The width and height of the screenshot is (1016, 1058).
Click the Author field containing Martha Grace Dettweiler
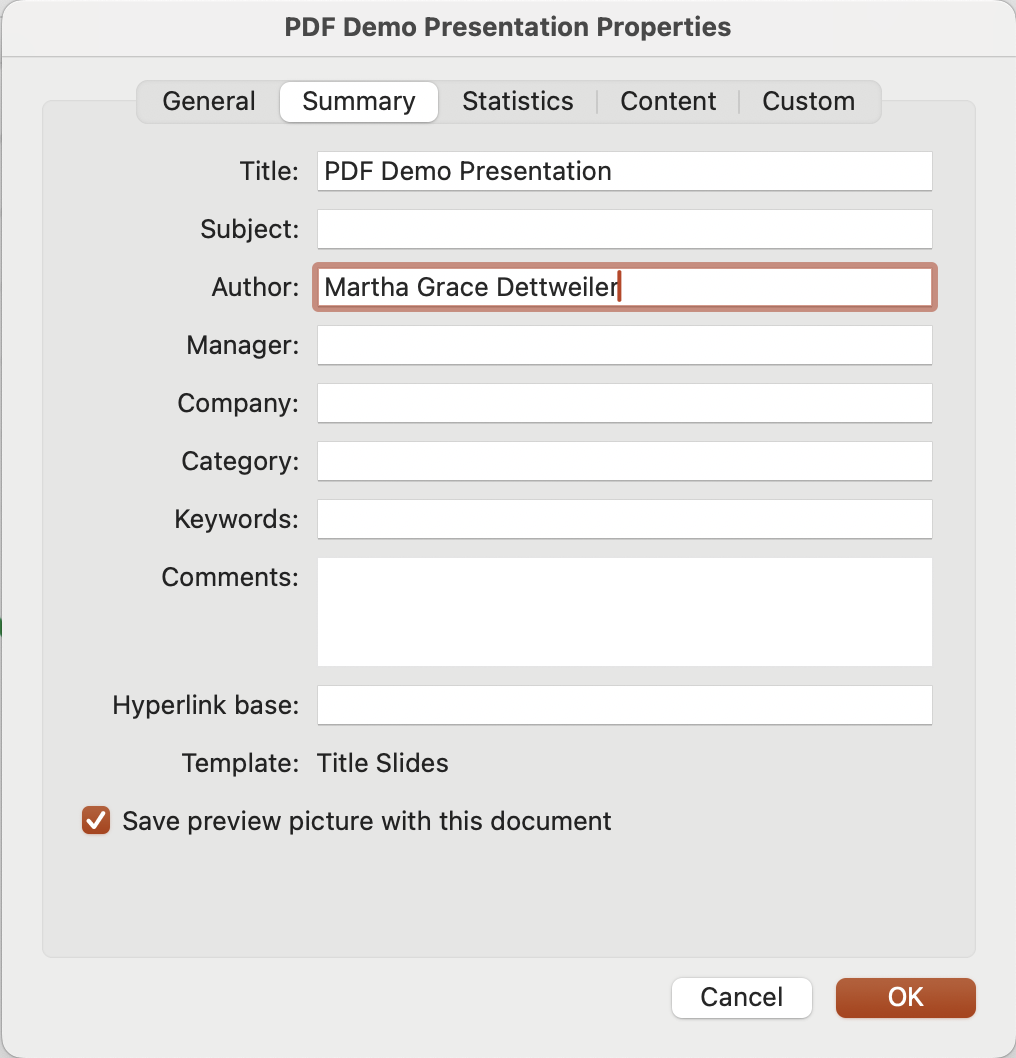[x=624, y=287]
